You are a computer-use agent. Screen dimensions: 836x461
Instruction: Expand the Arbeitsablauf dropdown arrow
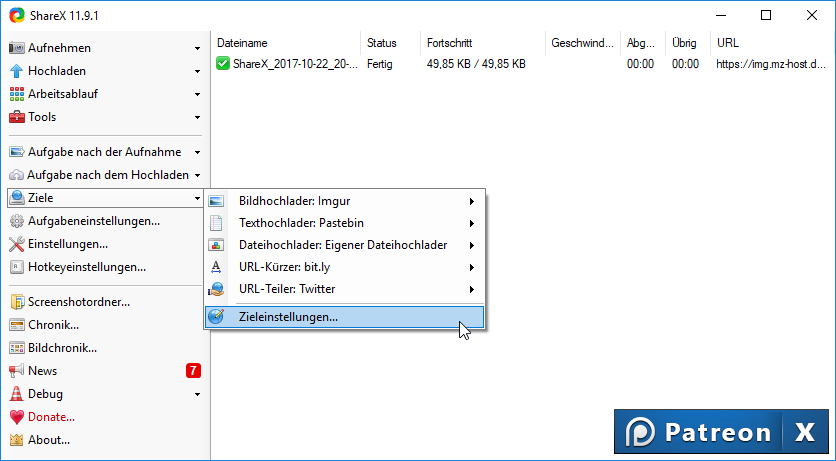coord(197,94)
